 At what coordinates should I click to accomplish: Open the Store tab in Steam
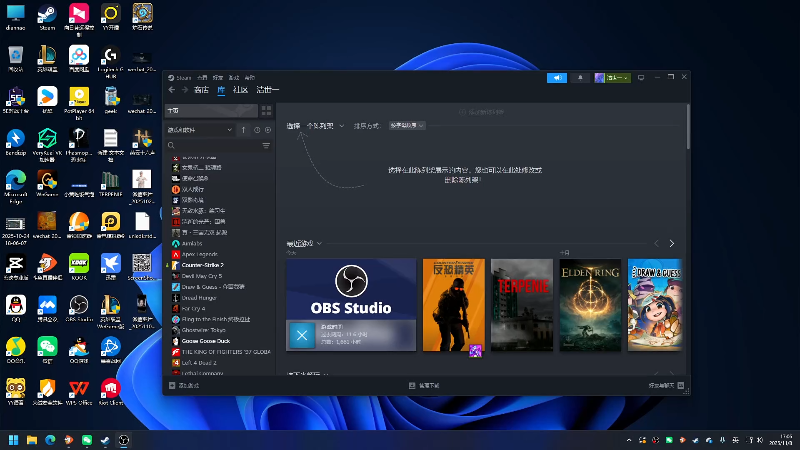(x=202, y=90)
